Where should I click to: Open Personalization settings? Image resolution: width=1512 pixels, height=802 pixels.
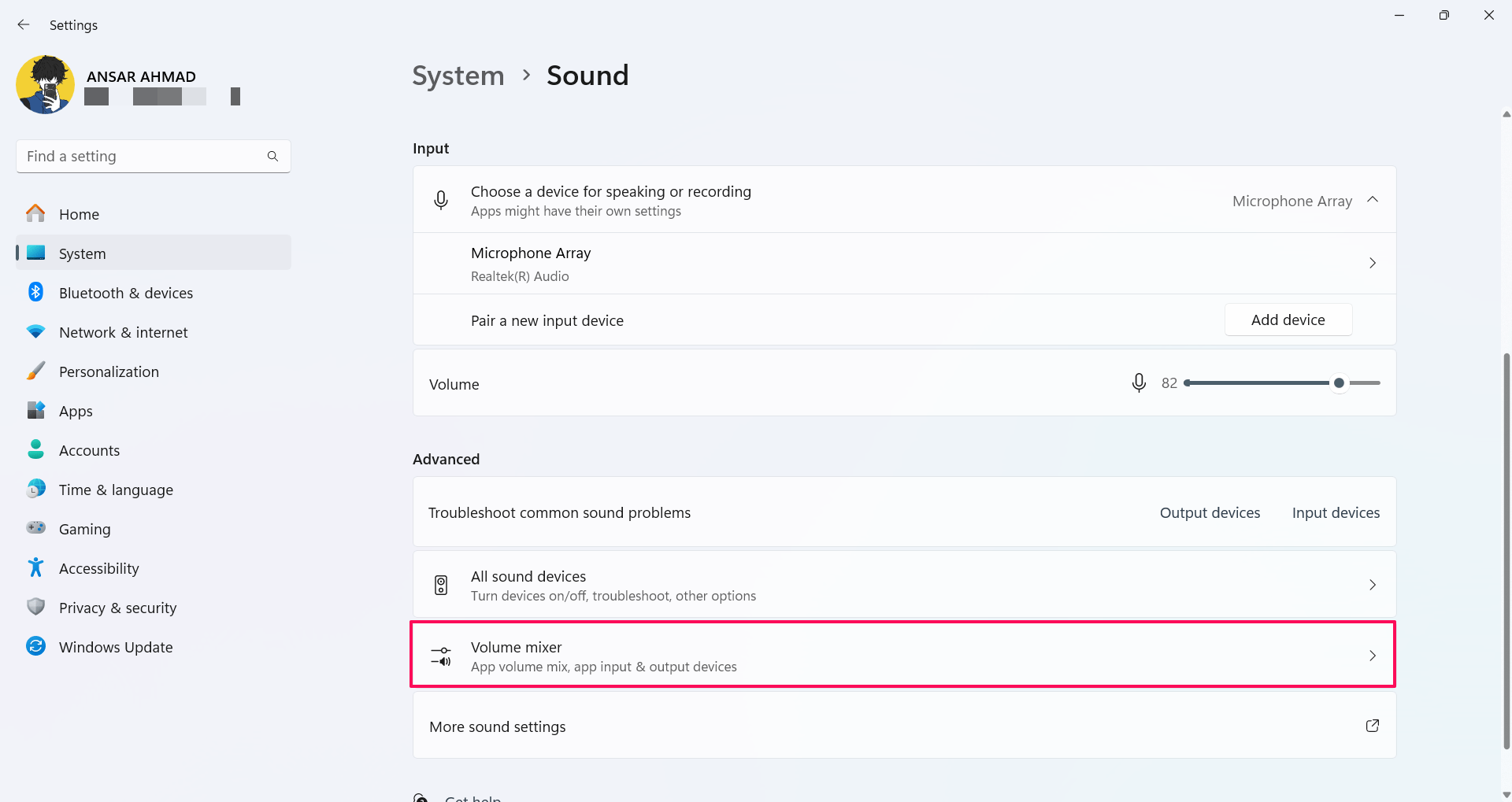tap(154, 371)
